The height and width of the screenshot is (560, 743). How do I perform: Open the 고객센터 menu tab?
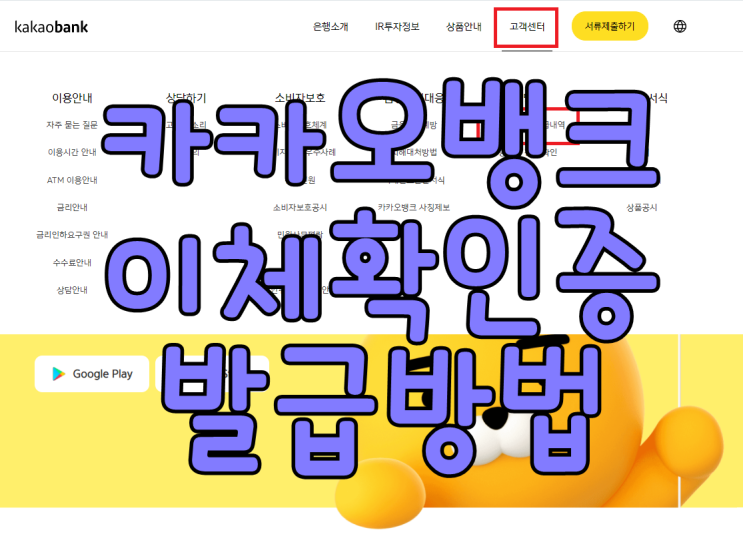pos(526,27)
